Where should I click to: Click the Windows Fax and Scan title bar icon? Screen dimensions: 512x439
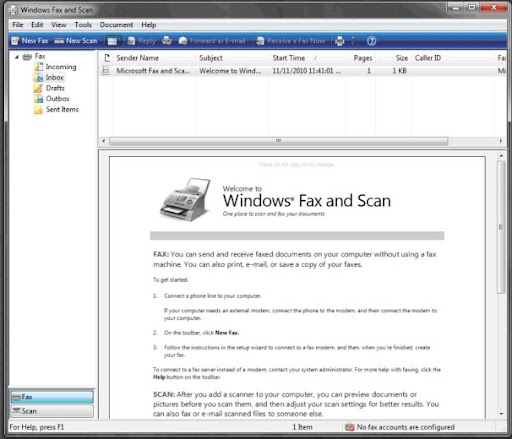[x=14, y=10]
